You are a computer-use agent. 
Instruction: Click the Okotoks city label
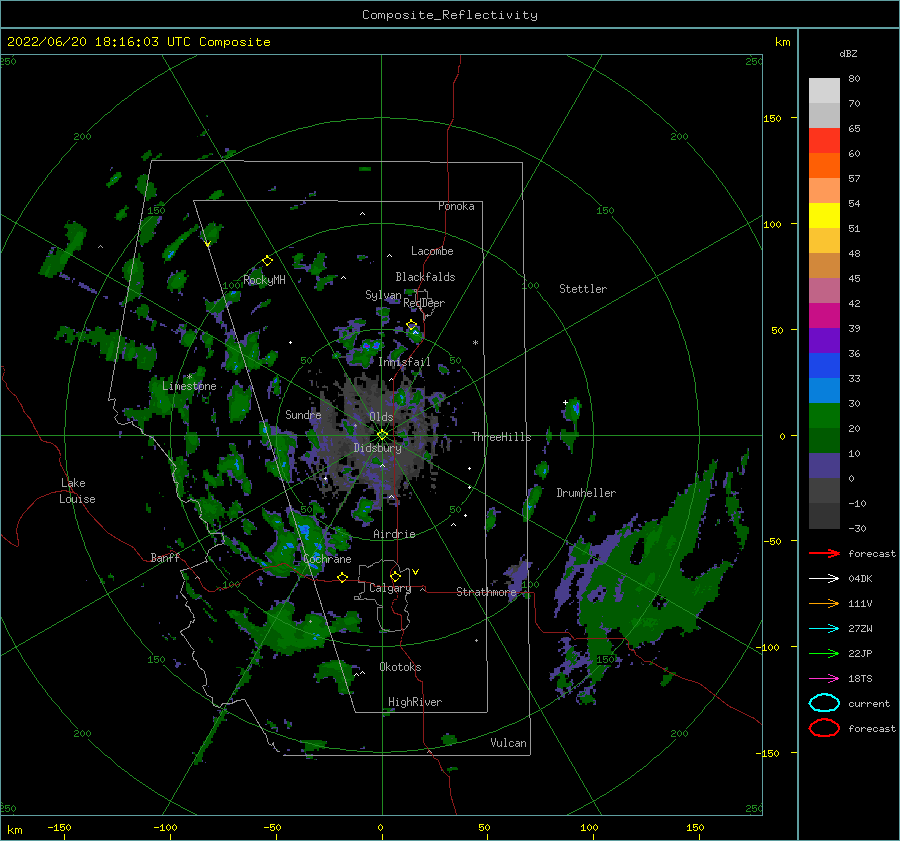[x=400, y=667]
